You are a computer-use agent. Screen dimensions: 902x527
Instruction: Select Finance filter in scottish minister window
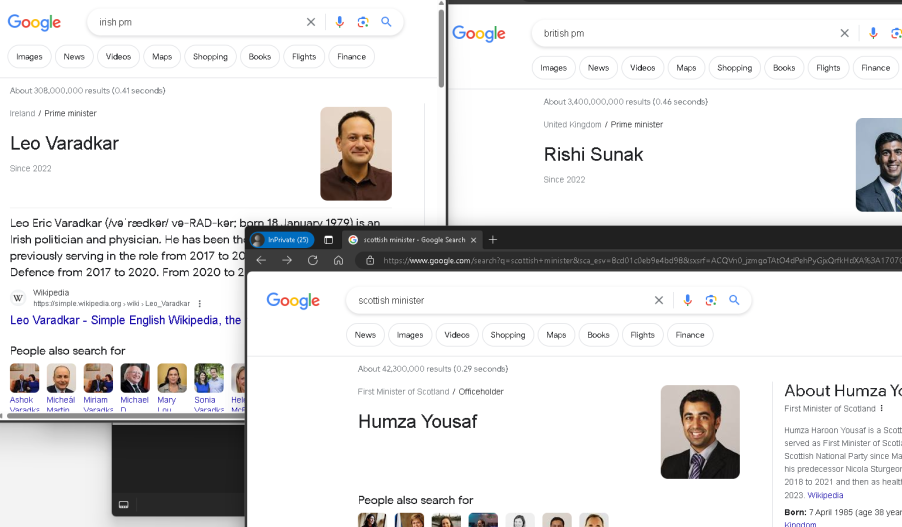tap(690, 335)
